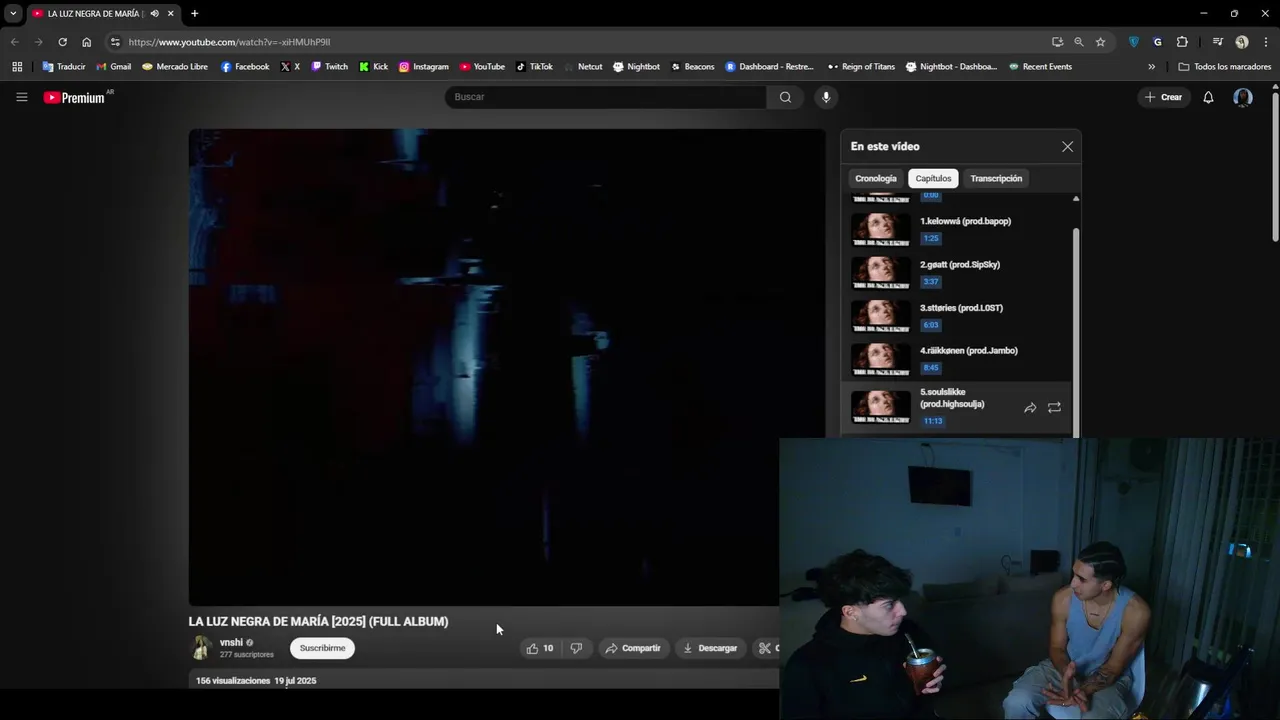Image resolution: width=1280 pixels, height=720 pixels.
Task: Open the Gmail bookmark
Action: 113,67
